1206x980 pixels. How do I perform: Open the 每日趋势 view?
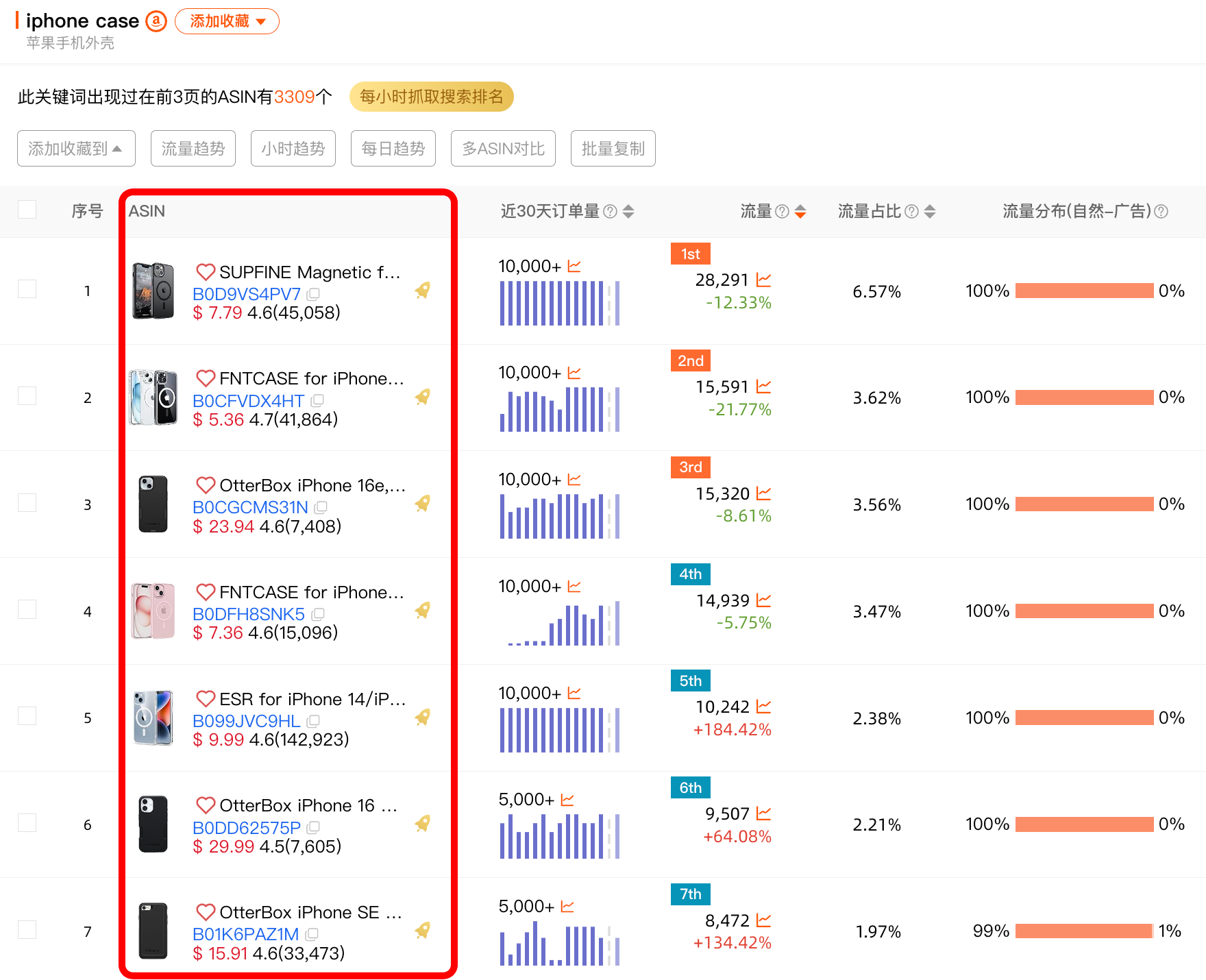(x=393, y=149)
